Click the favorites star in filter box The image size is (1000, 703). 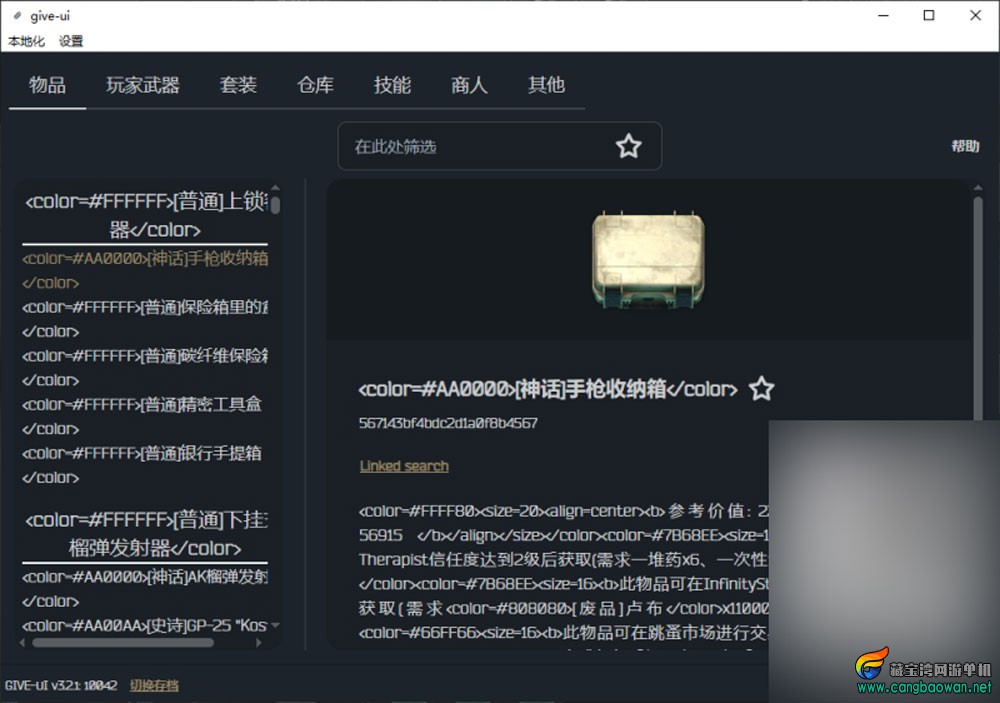coord(628,146)
